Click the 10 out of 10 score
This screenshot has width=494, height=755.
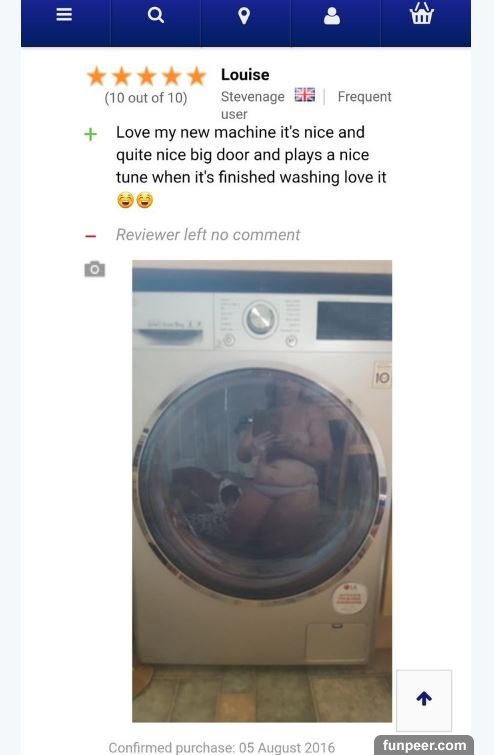(146, 98)
